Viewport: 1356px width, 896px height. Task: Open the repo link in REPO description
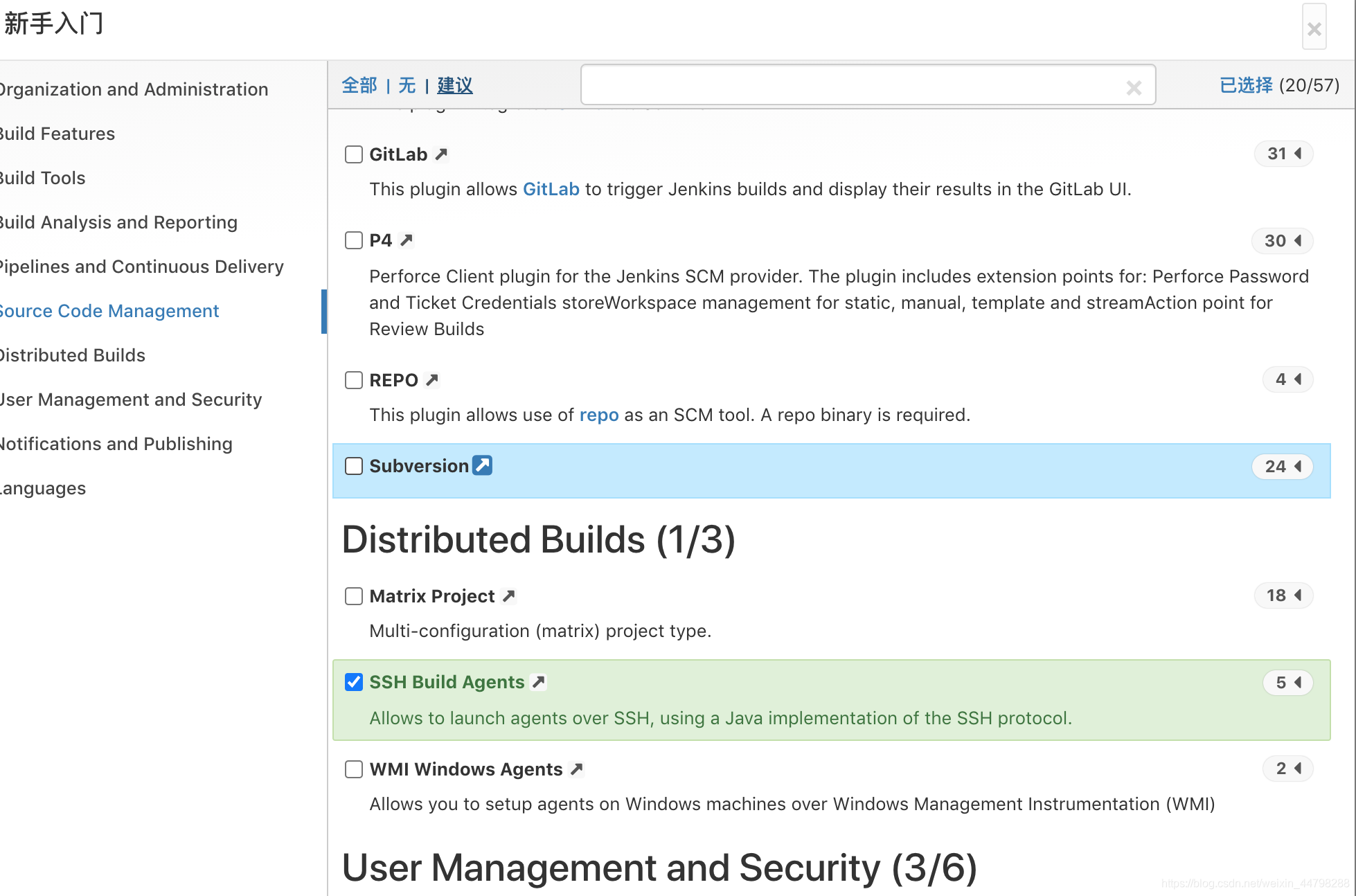click(599, 415)
